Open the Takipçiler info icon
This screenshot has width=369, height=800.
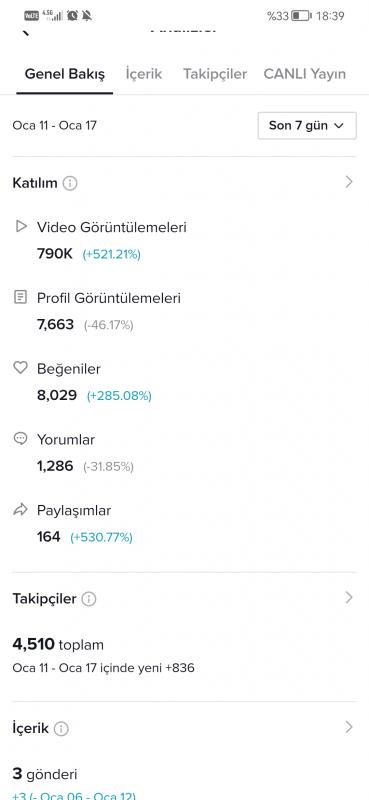[89, 599]
